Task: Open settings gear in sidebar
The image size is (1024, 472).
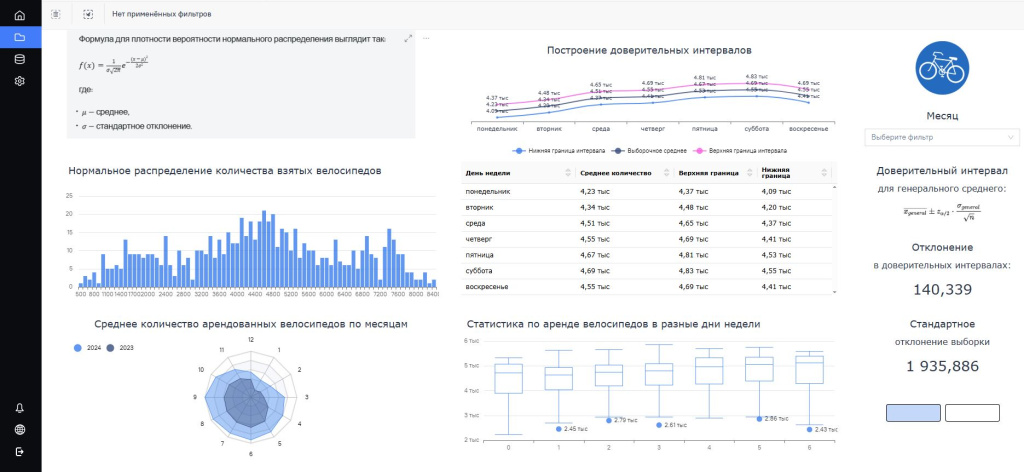Action: pyautogui.click(x=20, y=82)
